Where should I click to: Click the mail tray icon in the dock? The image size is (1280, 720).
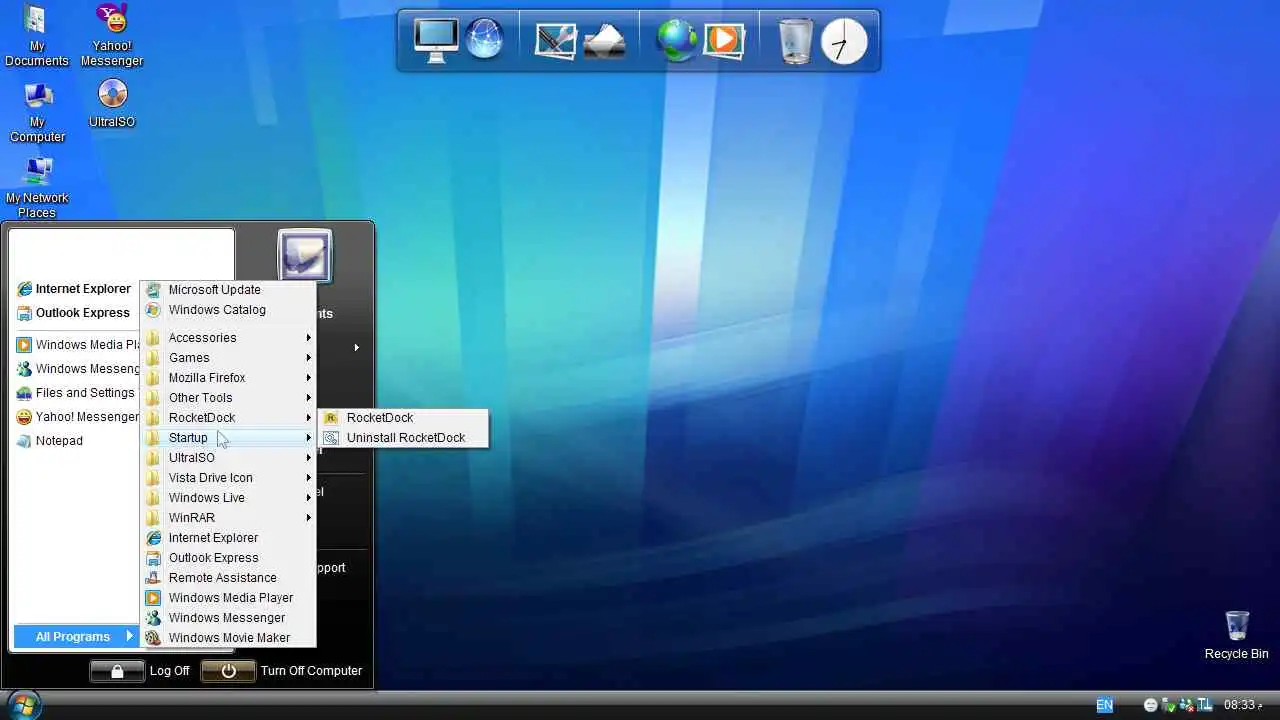click(604, 41)
